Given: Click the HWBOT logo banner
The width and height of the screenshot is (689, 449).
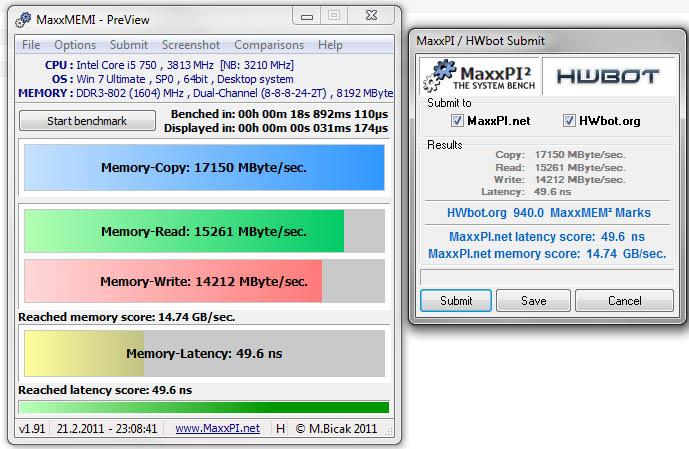Looking at the screenshot, I should (608, 76).
